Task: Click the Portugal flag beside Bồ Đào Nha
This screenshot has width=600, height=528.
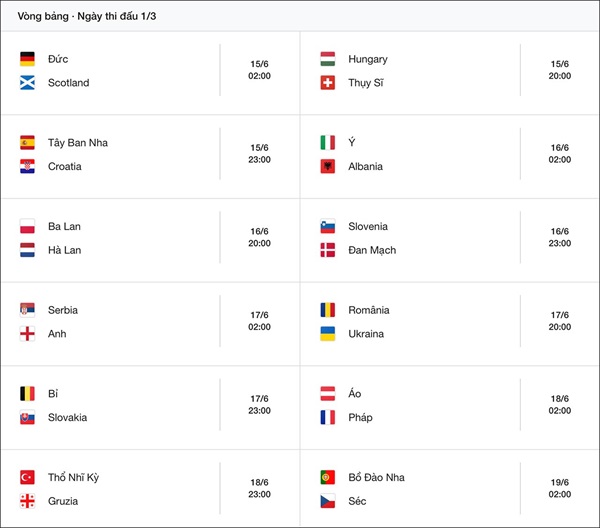Action: point(327,478)
